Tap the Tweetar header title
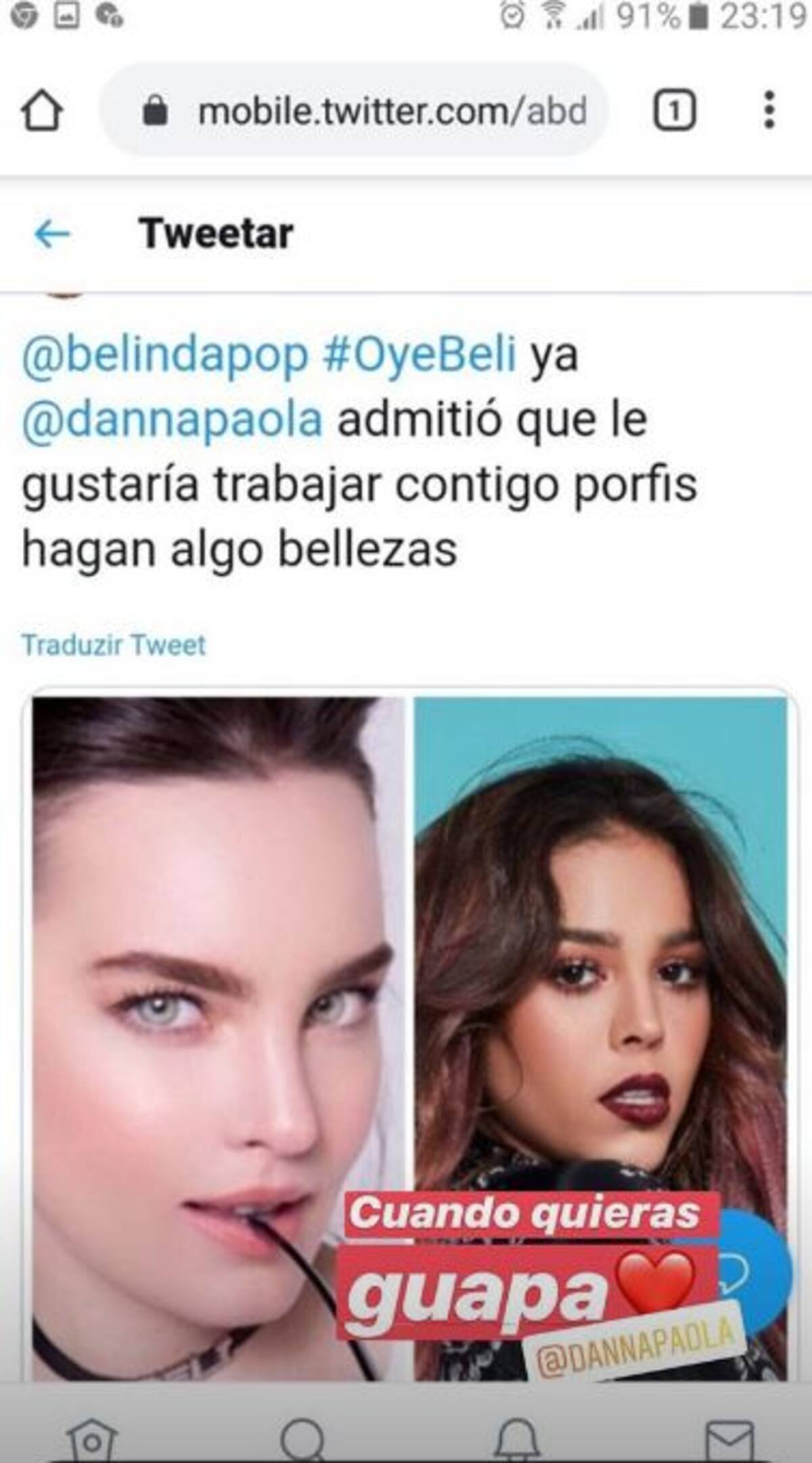The height and width of the screenshot is (1463, 812). 217,234
